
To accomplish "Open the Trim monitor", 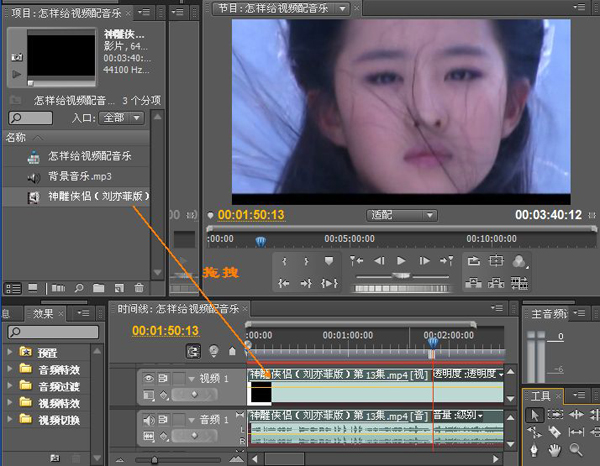I will point(519,283).
